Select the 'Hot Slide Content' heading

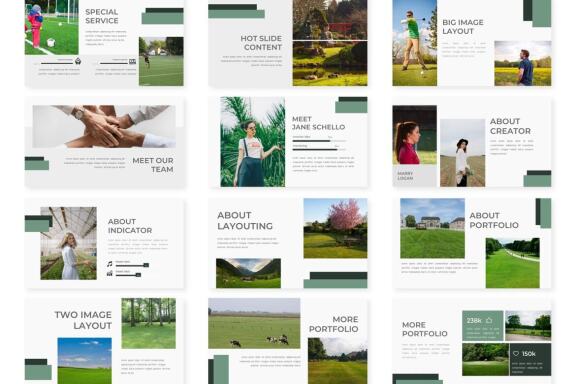tap(261, 43)
